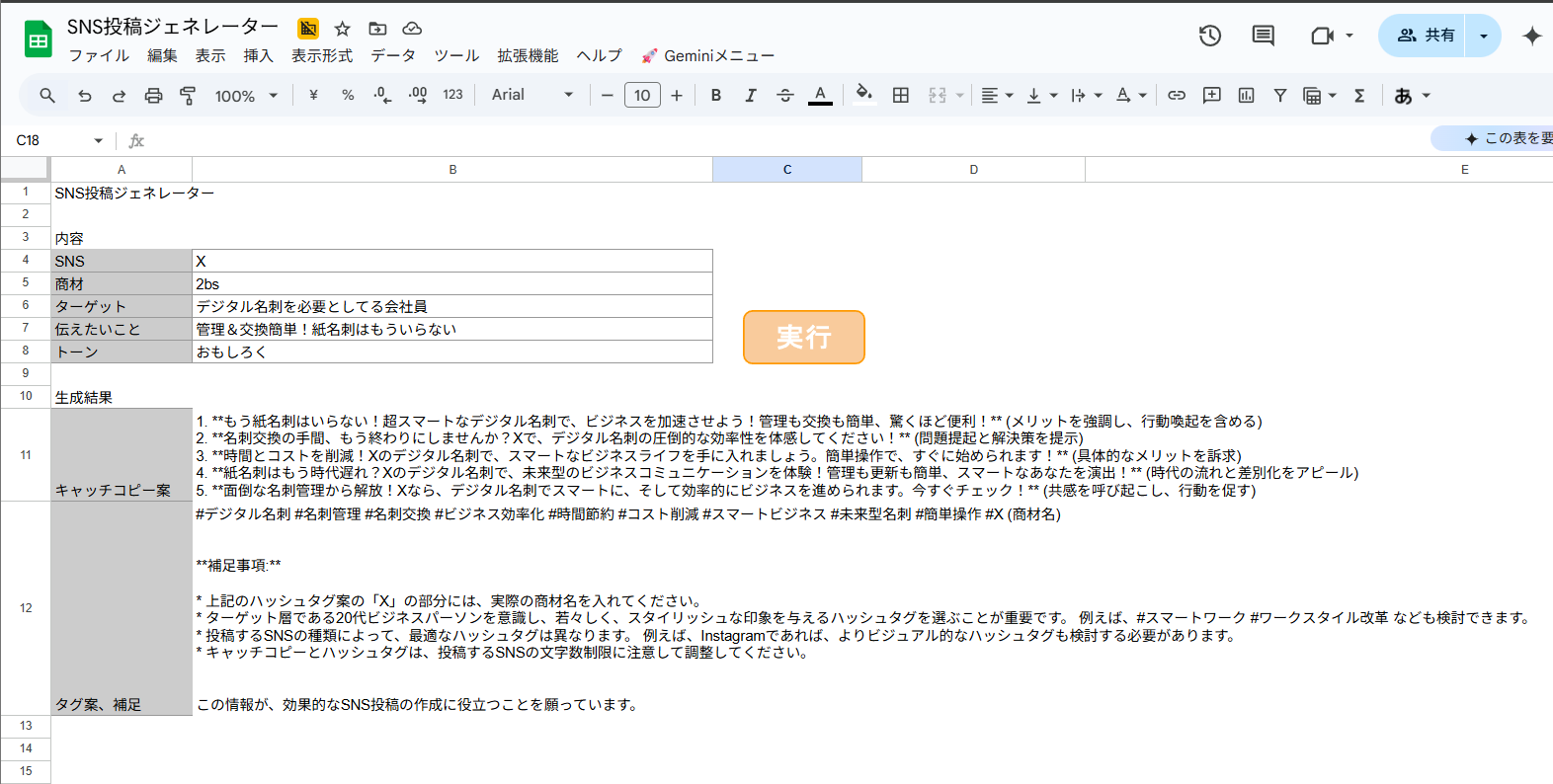Open the input tools あ menu
The width and height of the screenshot is (1553, 784).
click(x=1412, y=96)
